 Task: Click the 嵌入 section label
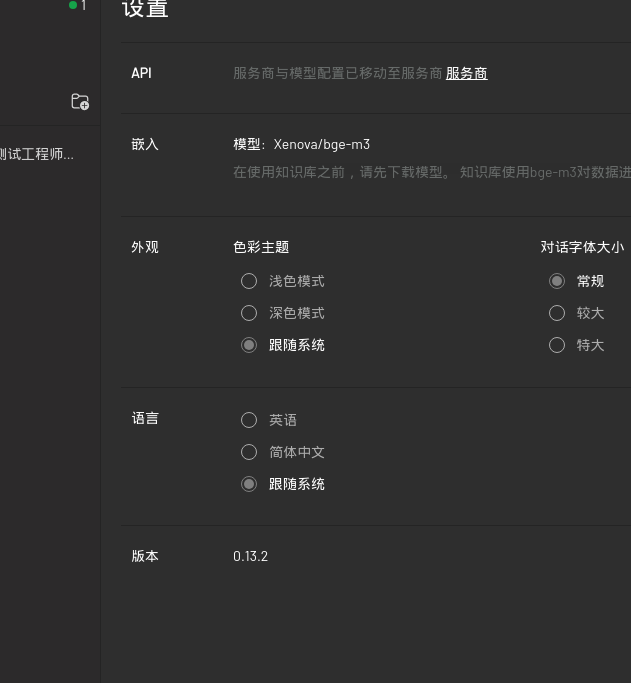[x=145, y=144]
